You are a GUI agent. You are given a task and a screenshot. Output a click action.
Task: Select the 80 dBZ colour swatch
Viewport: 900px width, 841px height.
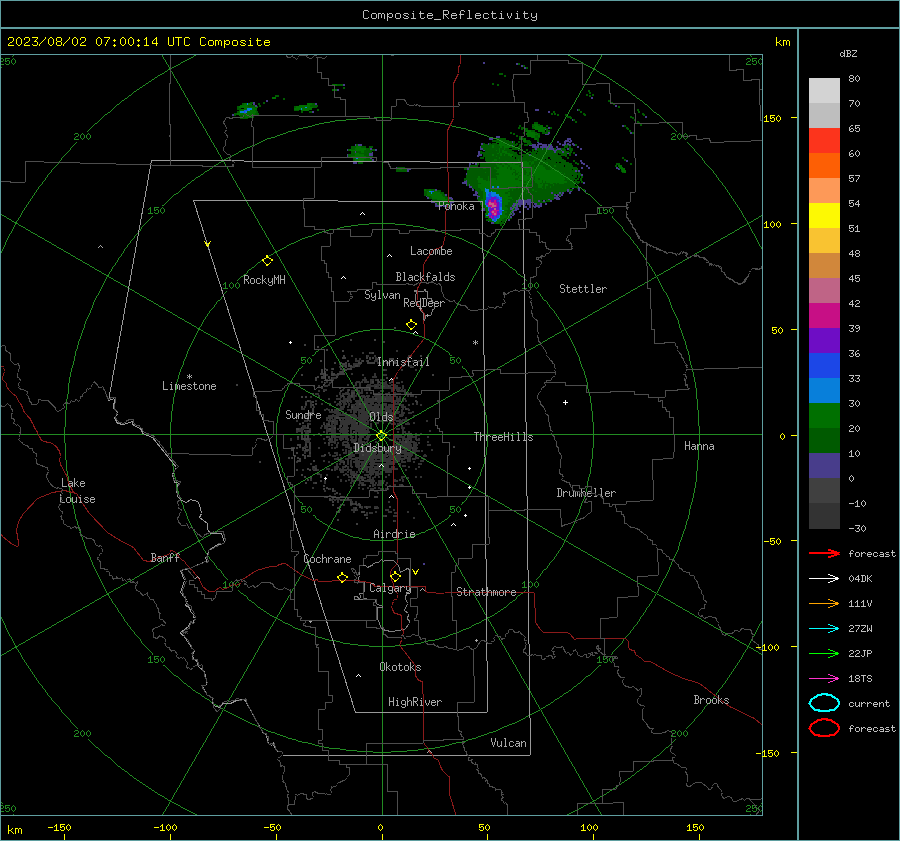[824, 91]
